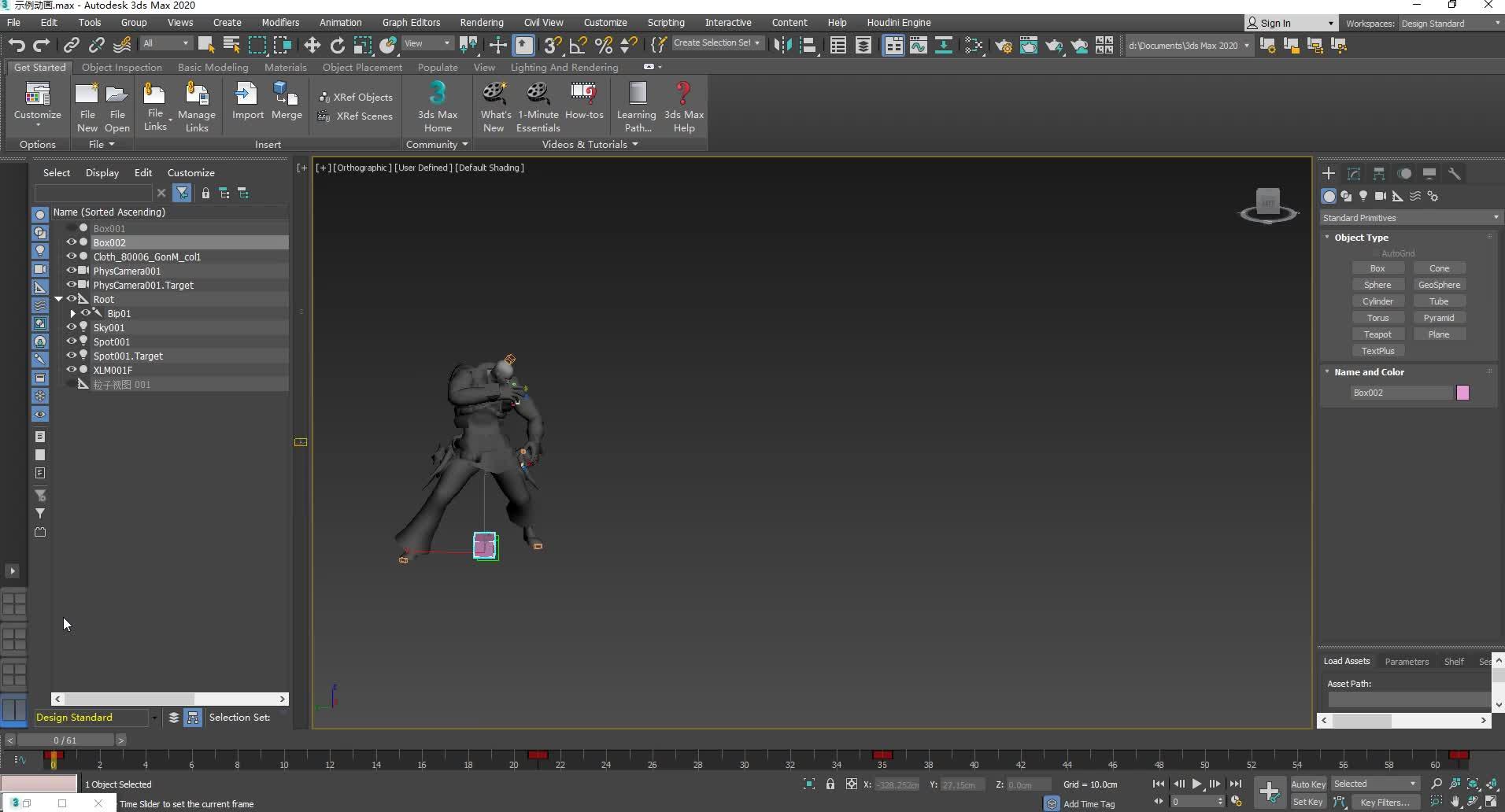Collapse the Object Type rollout
Screen dimensions: 1505x812
pos(1327,238)
